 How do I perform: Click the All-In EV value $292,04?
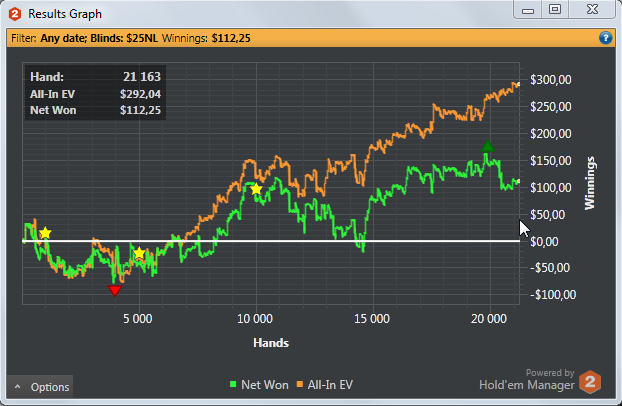click(x=140, y=94)
